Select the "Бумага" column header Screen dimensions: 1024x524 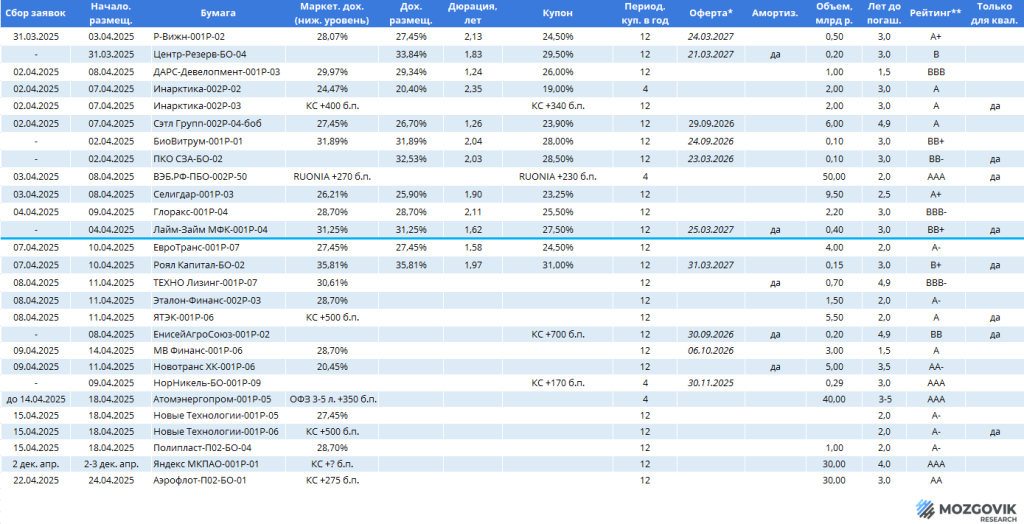pyautogui.click(x=219, y=13)
